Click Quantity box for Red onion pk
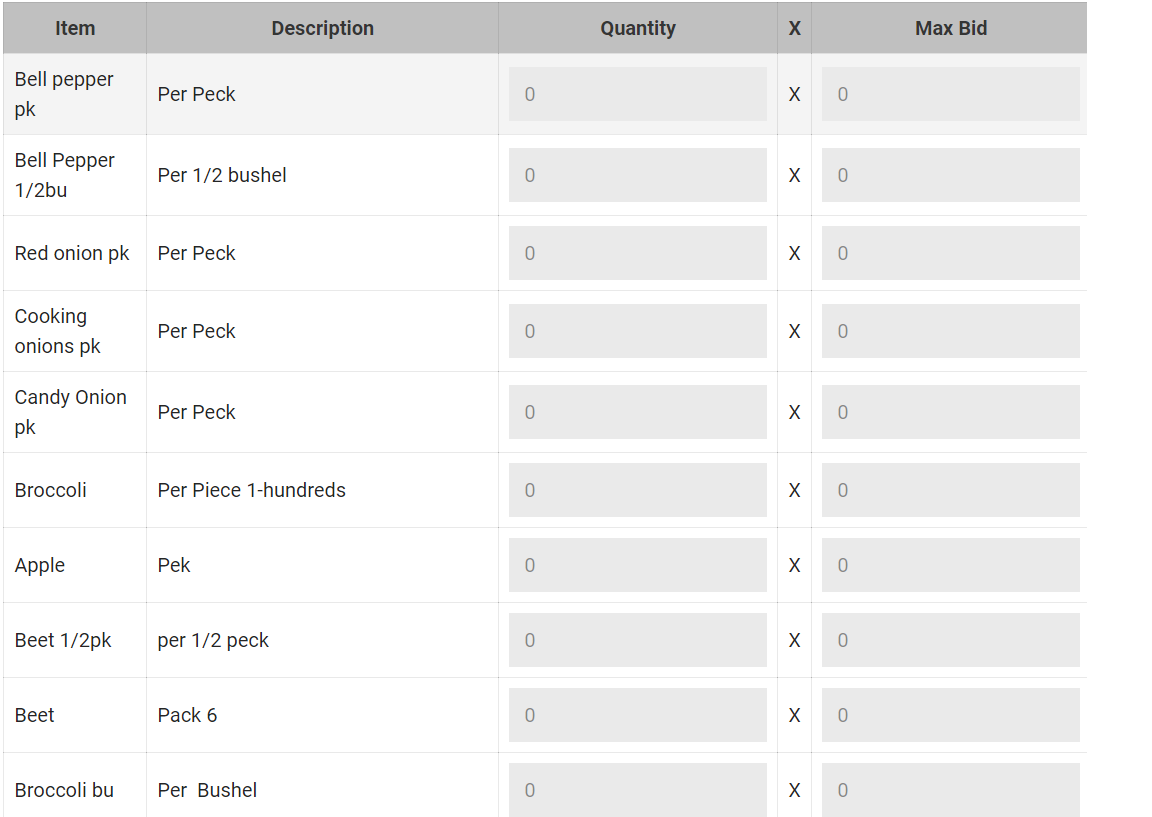 pos(637,253)
